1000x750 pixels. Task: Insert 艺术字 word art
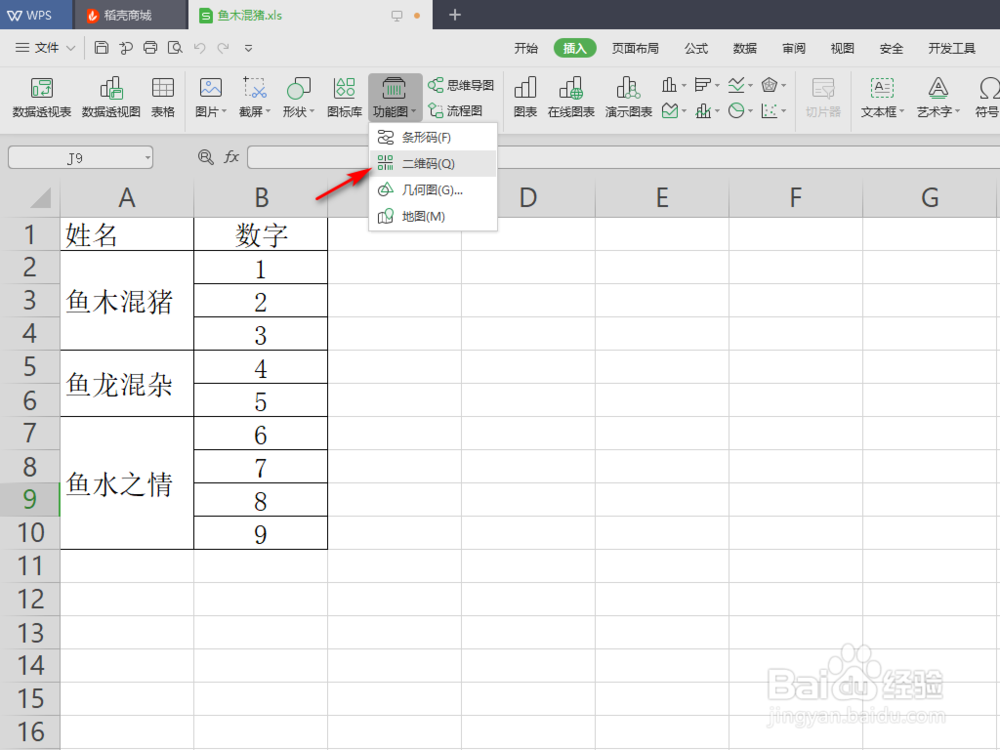coord(938,97)
